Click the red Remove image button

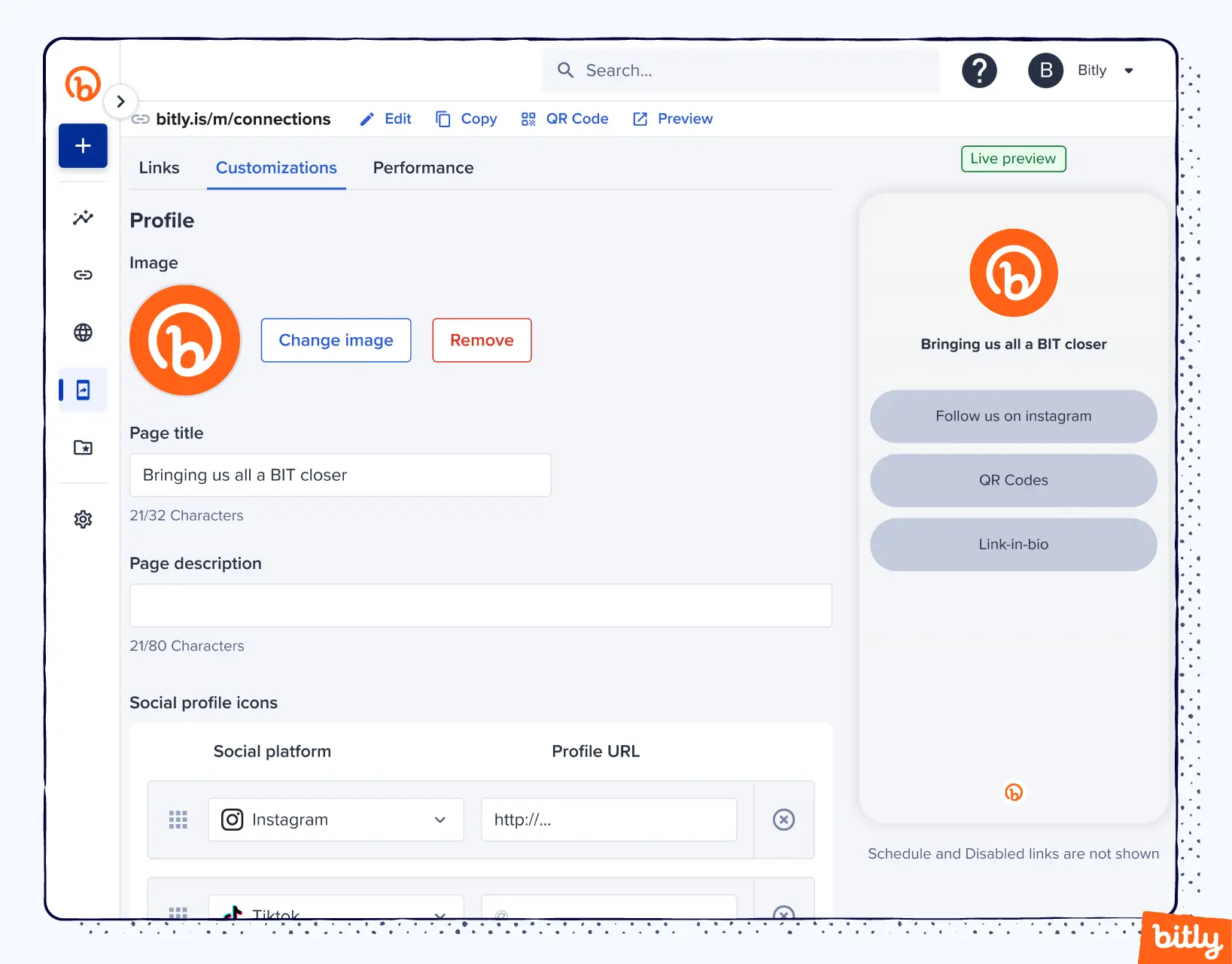point(482,340)
